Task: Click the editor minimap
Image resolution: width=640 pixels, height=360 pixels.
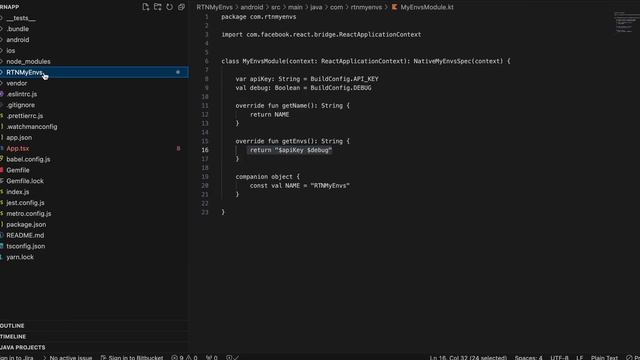Action: 623,22
